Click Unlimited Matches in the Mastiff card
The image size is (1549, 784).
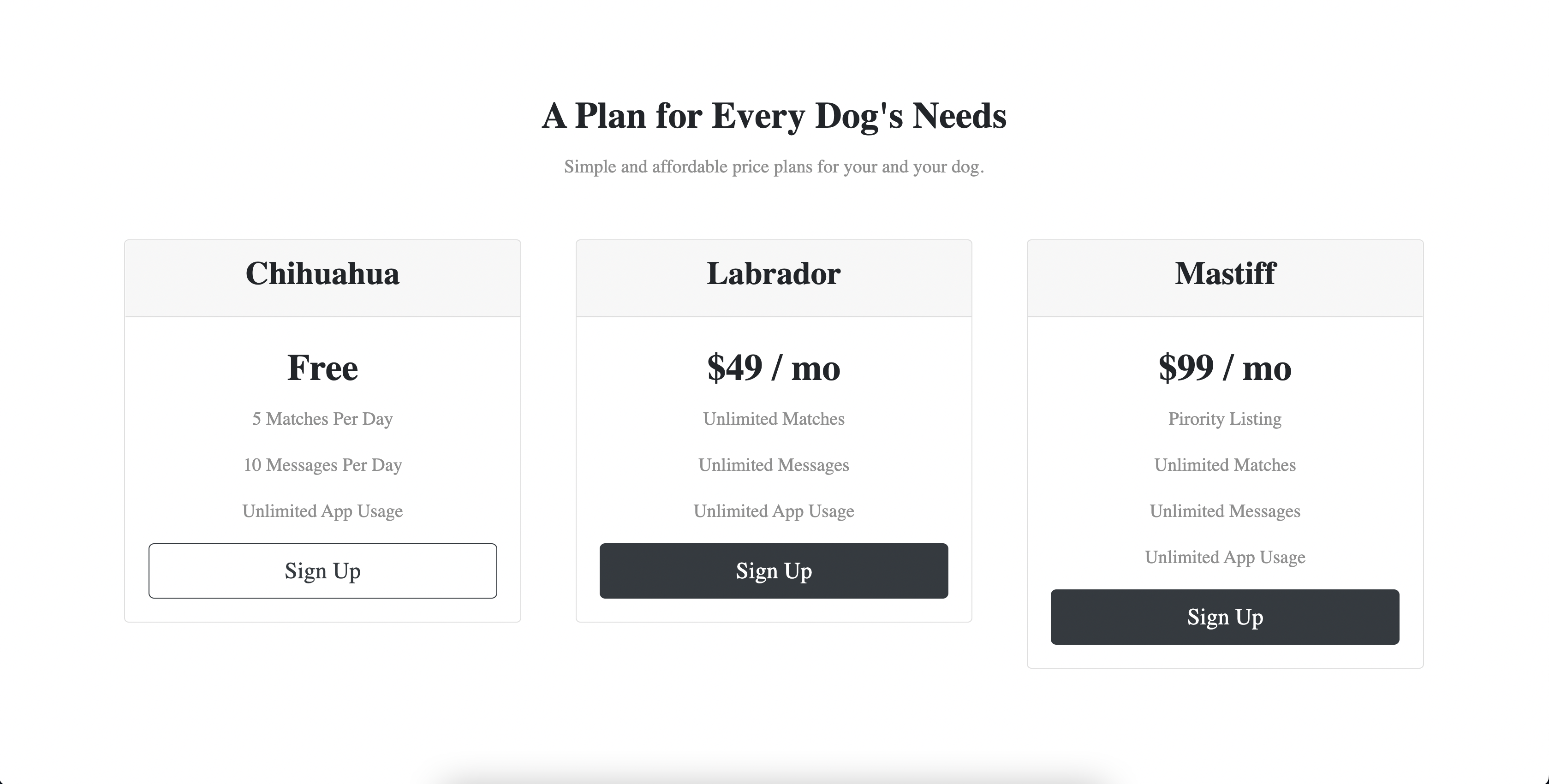tap(1224, 465)
